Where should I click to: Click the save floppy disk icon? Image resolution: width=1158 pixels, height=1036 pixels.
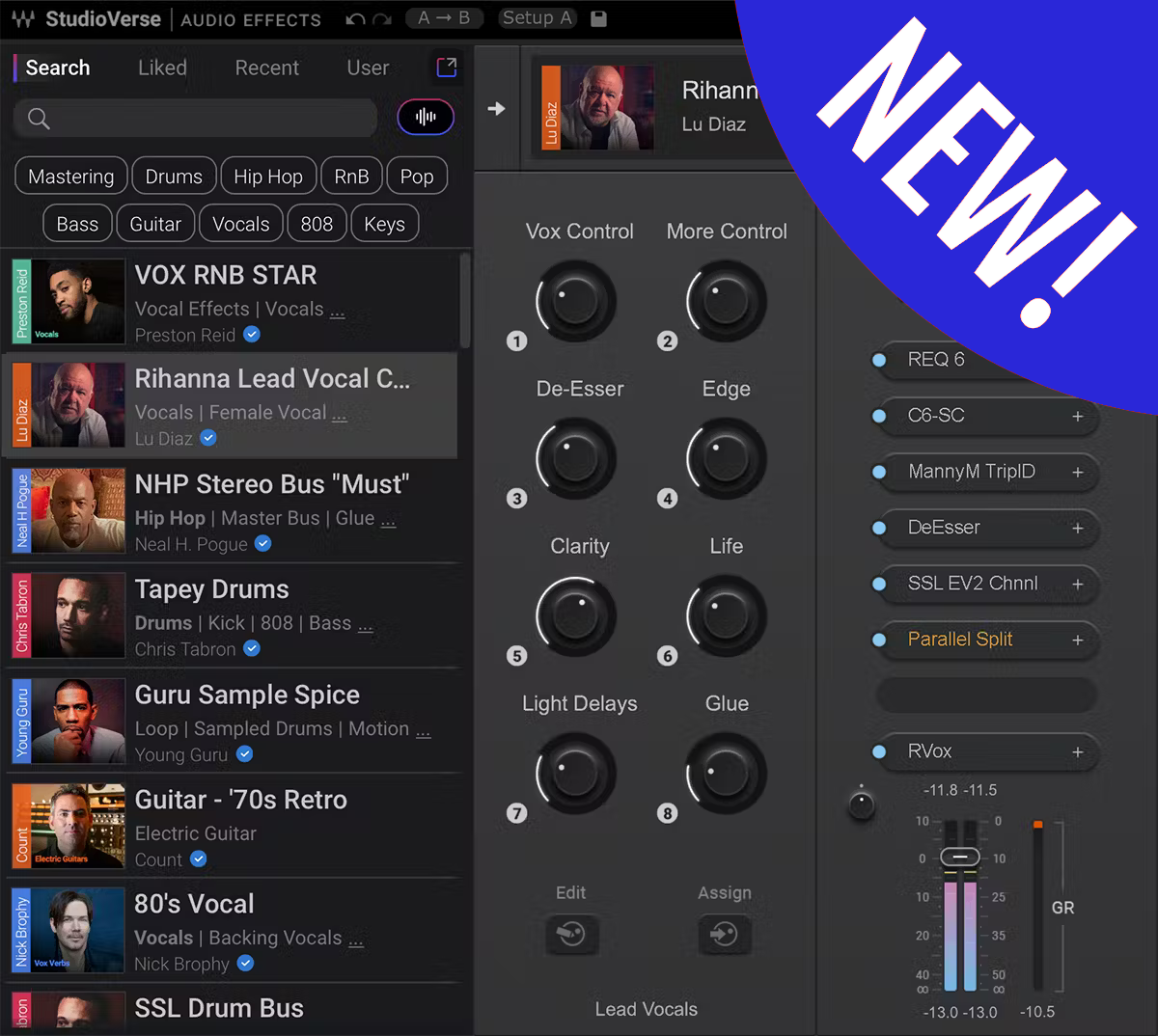pos(598,18)
